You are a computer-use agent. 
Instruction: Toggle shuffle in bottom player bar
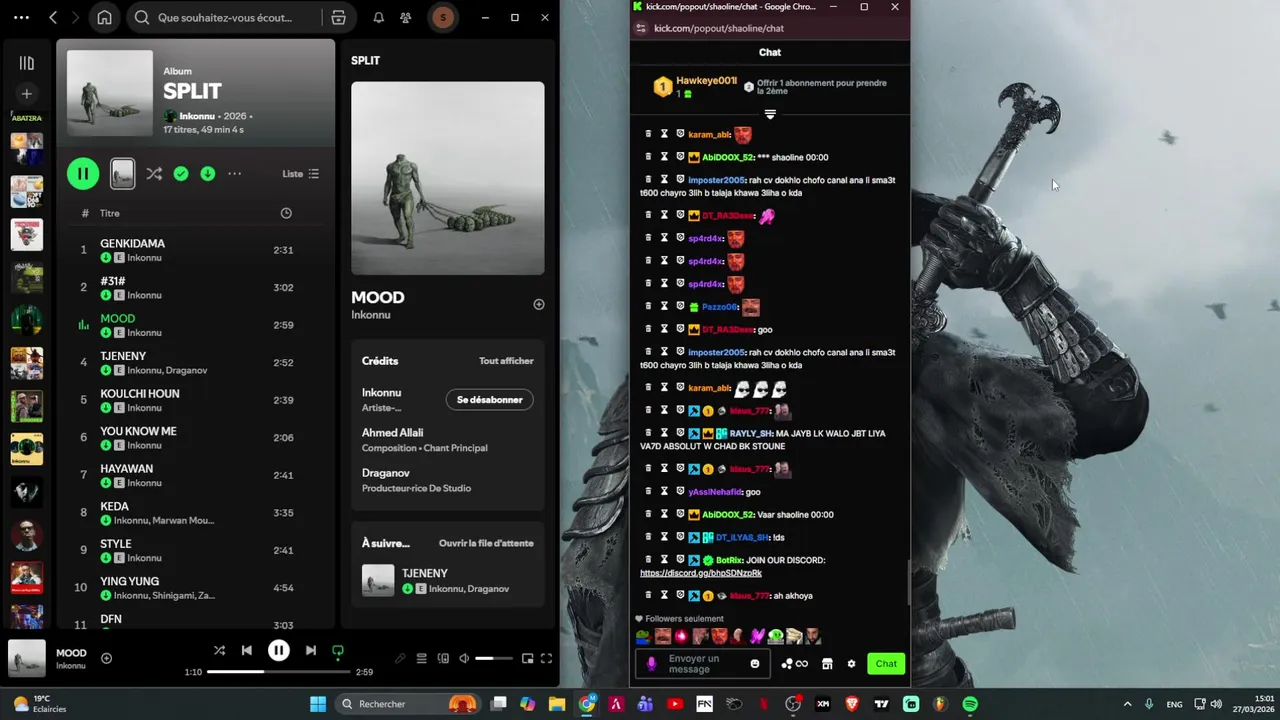(x=219, y=650)
